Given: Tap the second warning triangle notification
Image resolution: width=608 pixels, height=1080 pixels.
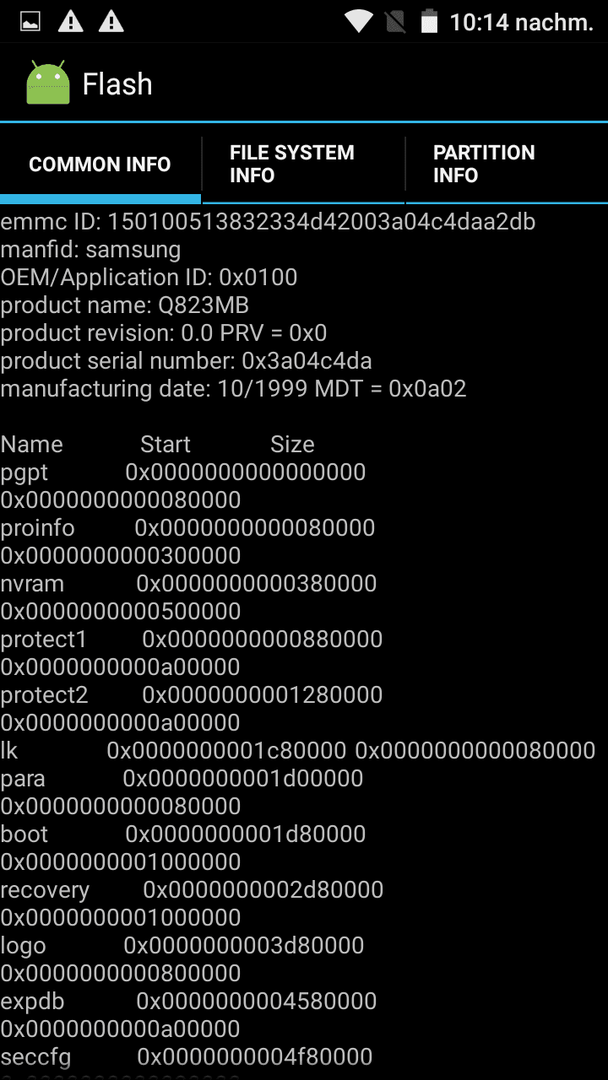Looking at the screenshot, I should 111,21.
